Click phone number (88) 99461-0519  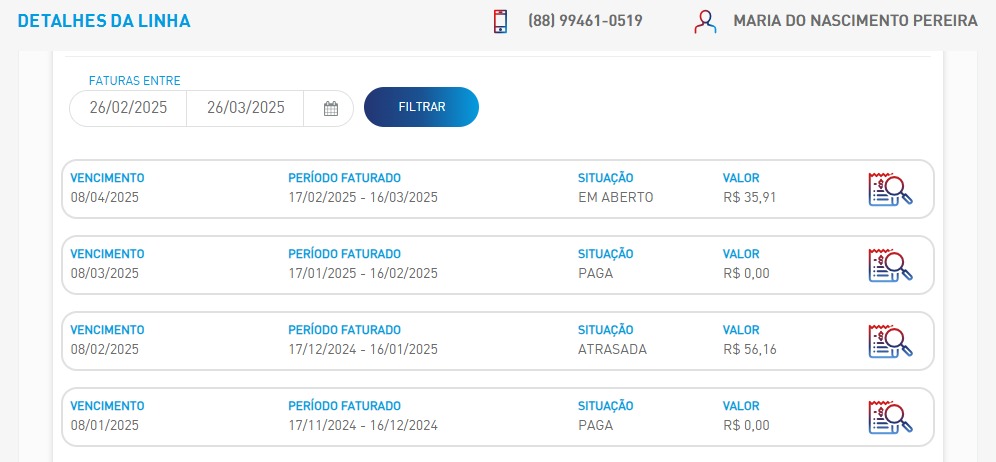(x=585, y=21)
